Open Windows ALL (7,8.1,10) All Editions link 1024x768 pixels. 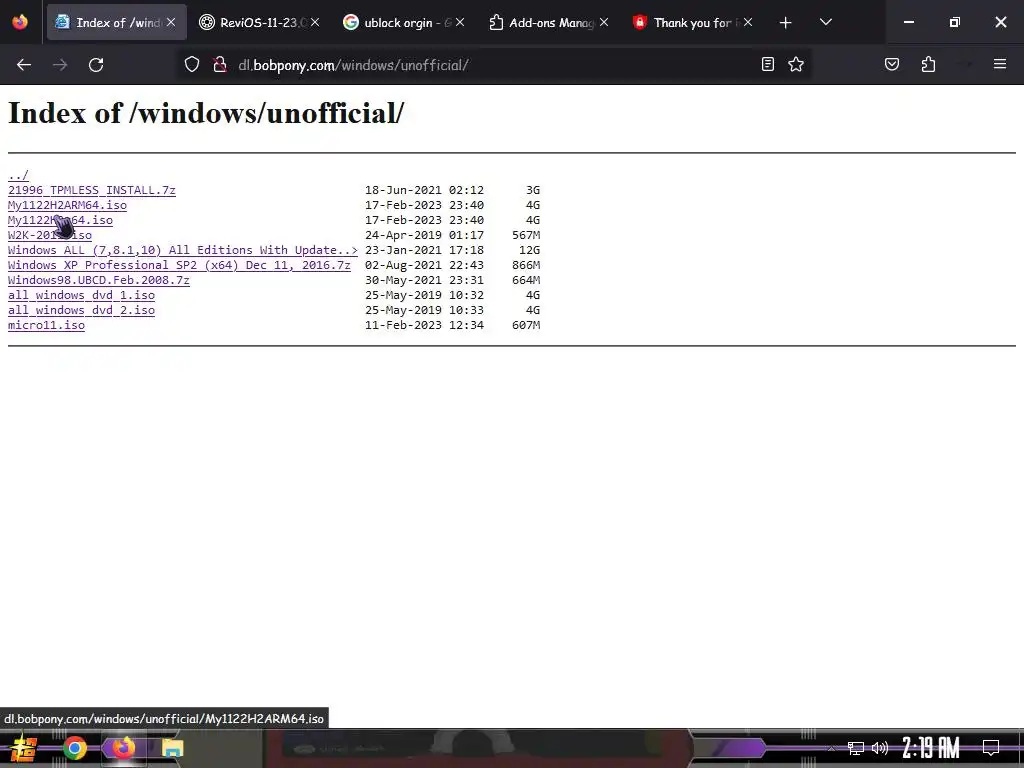[183, 250]
